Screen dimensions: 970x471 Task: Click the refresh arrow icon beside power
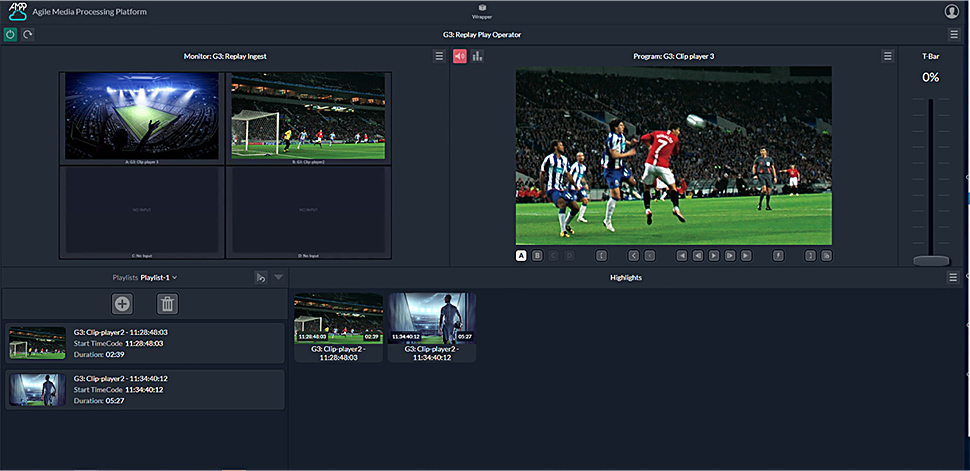click(27, 35)
